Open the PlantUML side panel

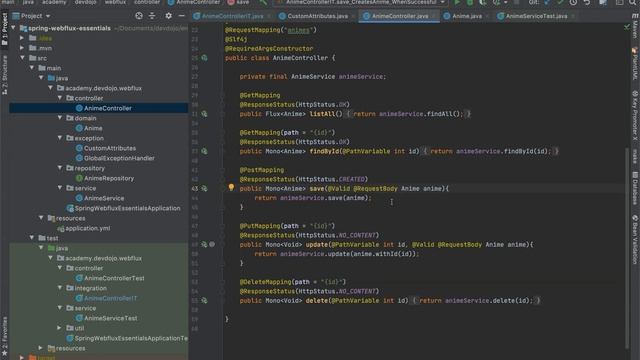635,64
